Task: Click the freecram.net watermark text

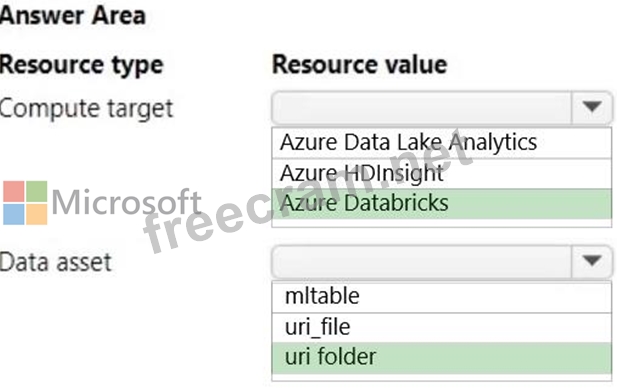Action: click(x=308, y=193)
